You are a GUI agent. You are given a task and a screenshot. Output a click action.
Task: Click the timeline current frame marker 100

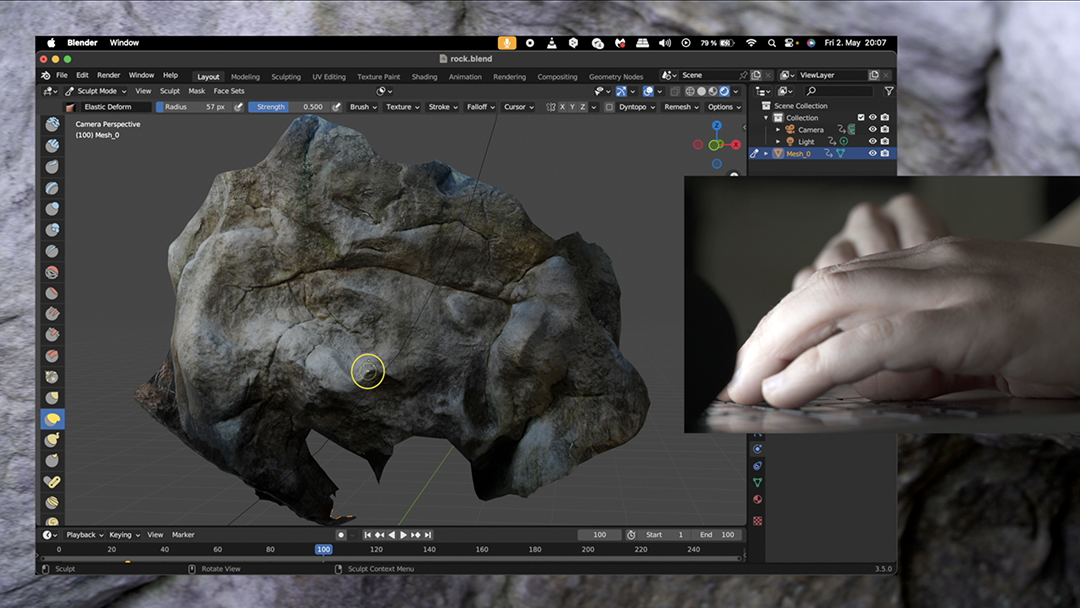click(323, 549)
